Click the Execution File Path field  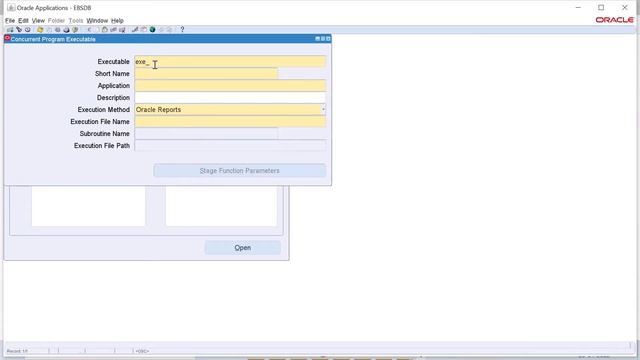click(230, 145)
